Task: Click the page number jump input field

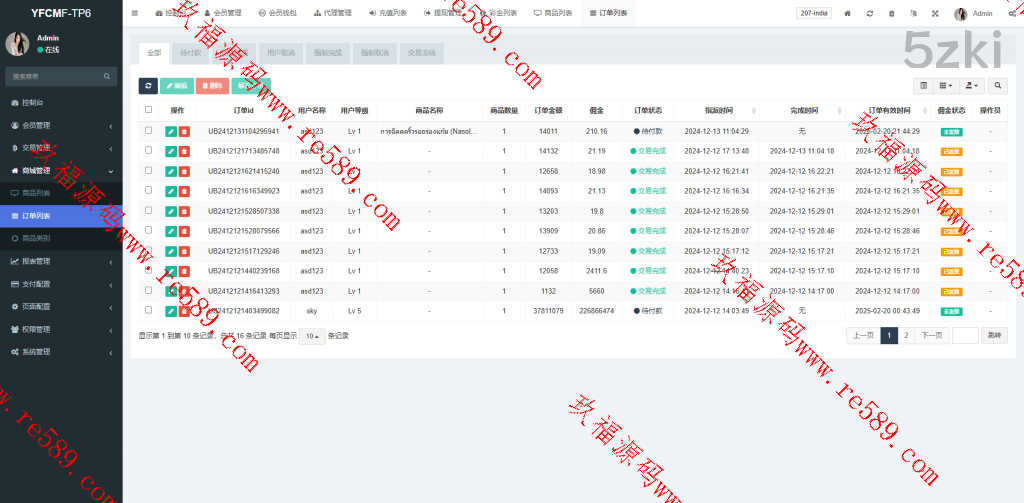Action: (x=965, y=336)
